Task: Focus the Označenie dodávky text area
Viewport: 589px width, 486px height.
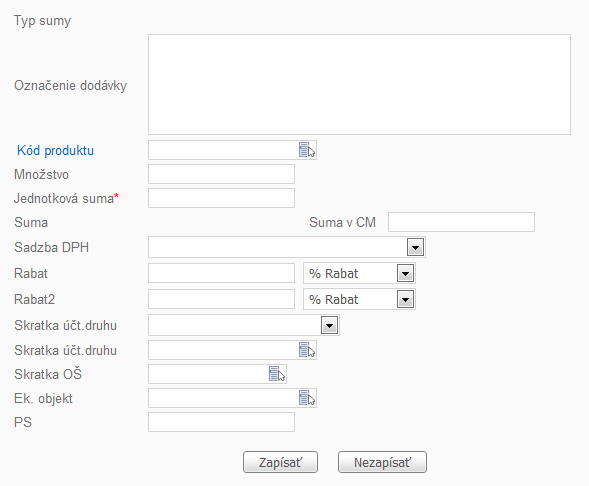Action: 359,85
